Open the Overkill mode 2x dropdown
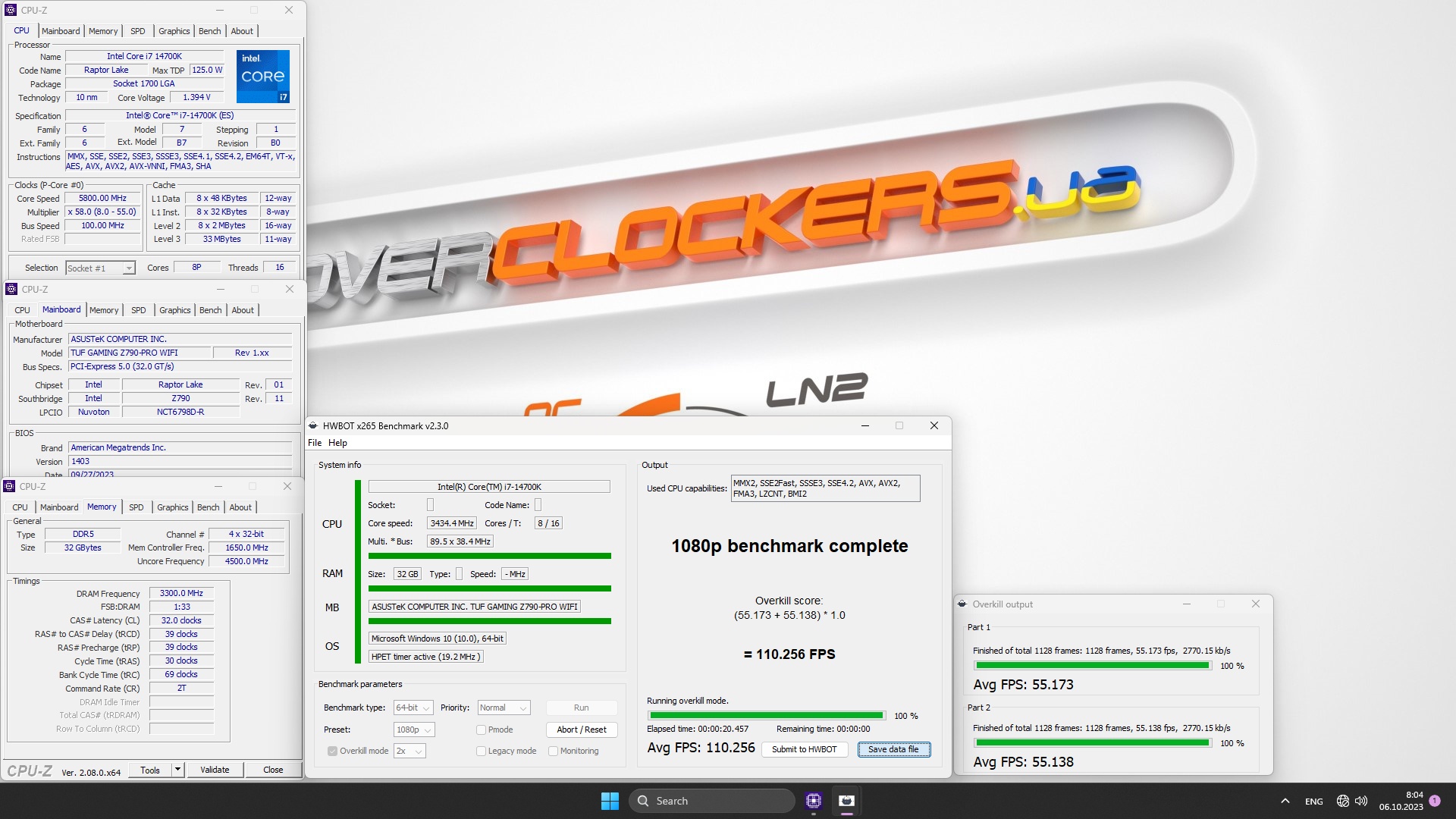Screen dimensions: 1456x819 409,751
